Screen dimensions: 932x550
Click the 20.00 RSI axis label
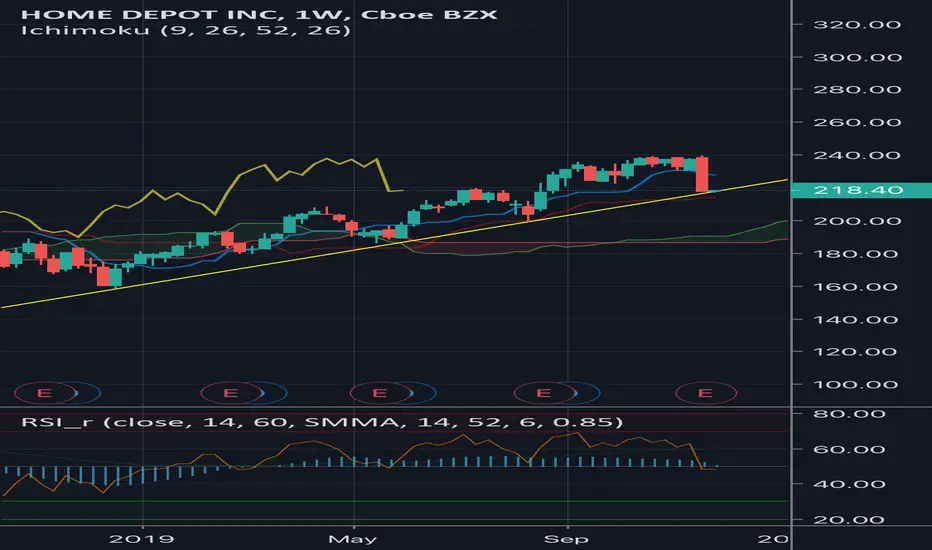click(x=849, y=520)
